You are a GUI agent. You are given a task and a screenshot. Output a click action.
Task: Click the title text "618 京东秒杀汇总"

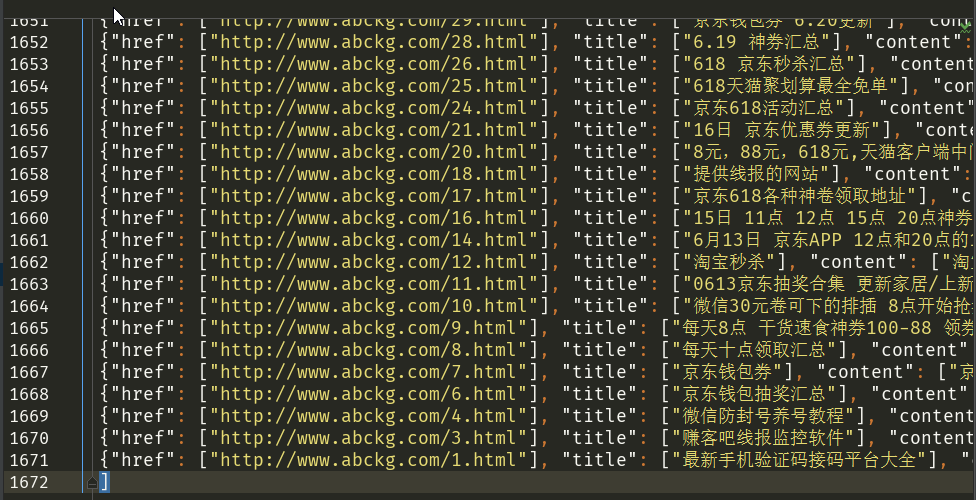(771, 64)
